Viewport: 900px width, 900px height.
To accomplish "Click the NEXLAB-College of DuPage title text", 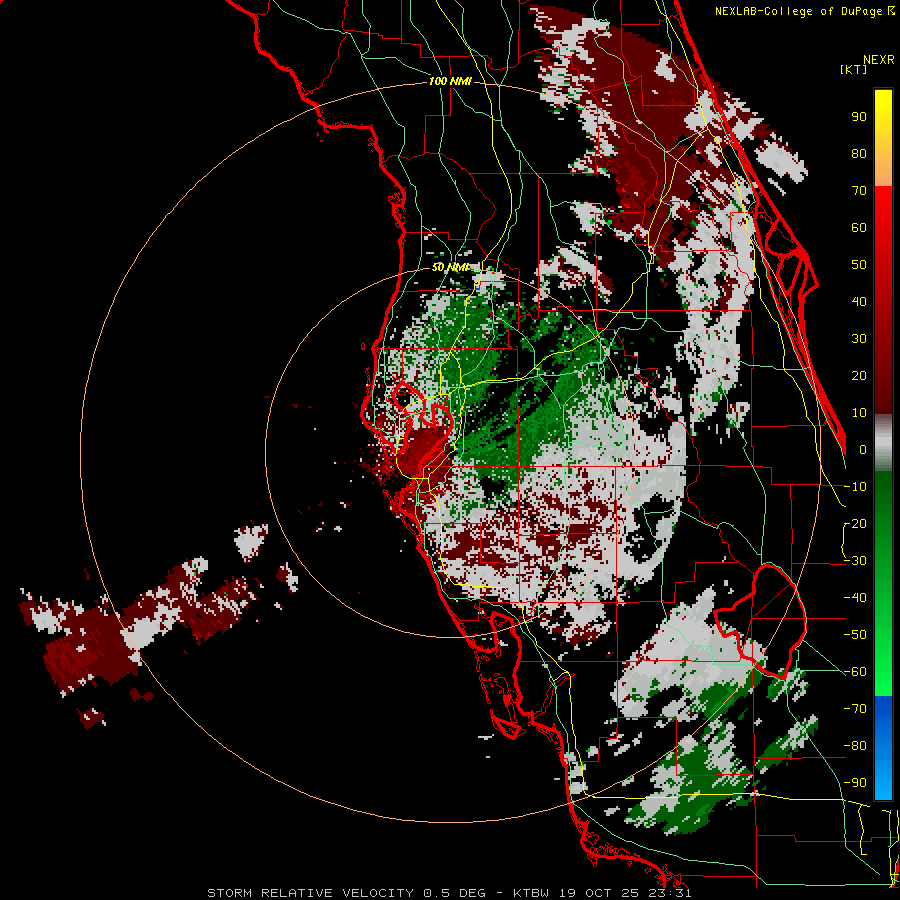I will pos(798,11).
